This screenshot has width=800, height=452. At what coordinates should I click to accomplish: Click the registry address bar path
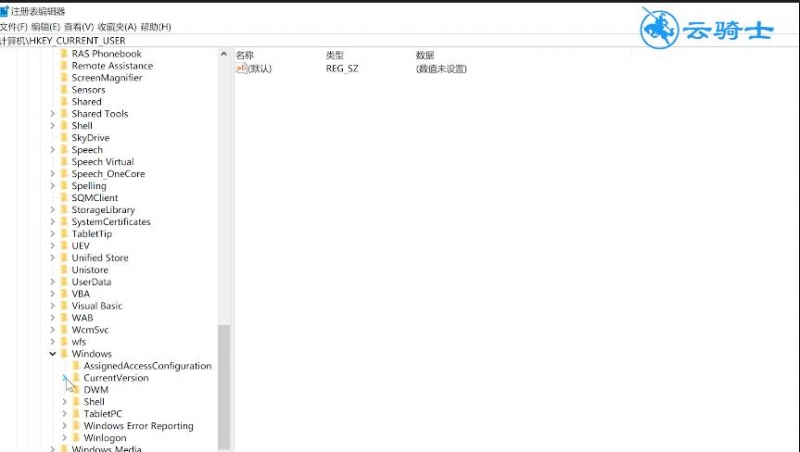point(63,41)
